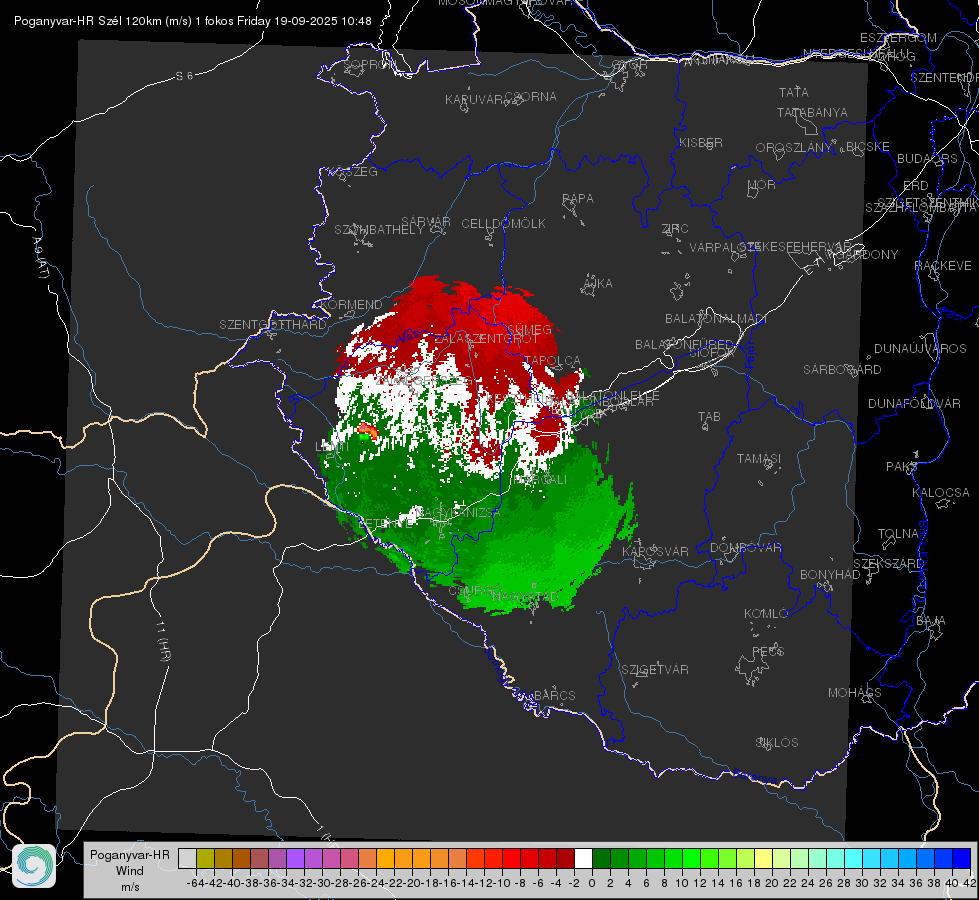This screenshot has width=979, height=900.
Task: Click the BONYHÁD city label
Action: tap(830, 575)
